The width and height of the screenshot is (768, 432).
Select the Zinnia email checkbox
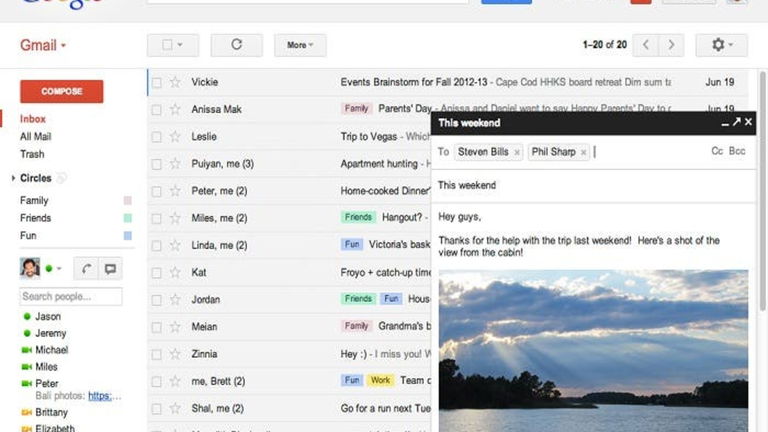[156, 354]
